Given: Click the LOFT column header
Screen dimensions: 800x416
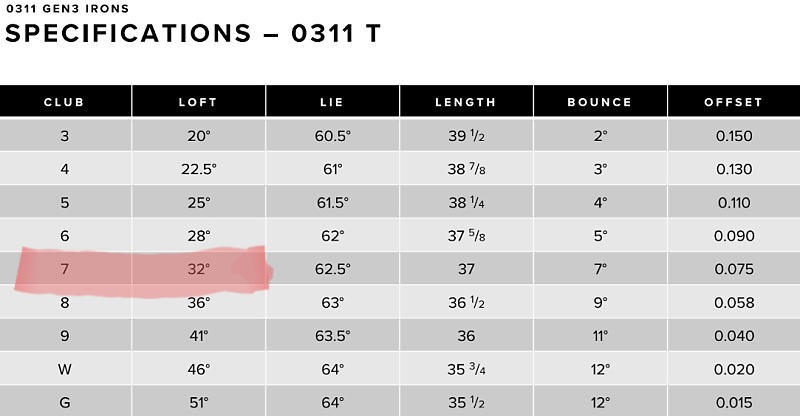Looking at the screenshot, I should click(x=197, y=102).
